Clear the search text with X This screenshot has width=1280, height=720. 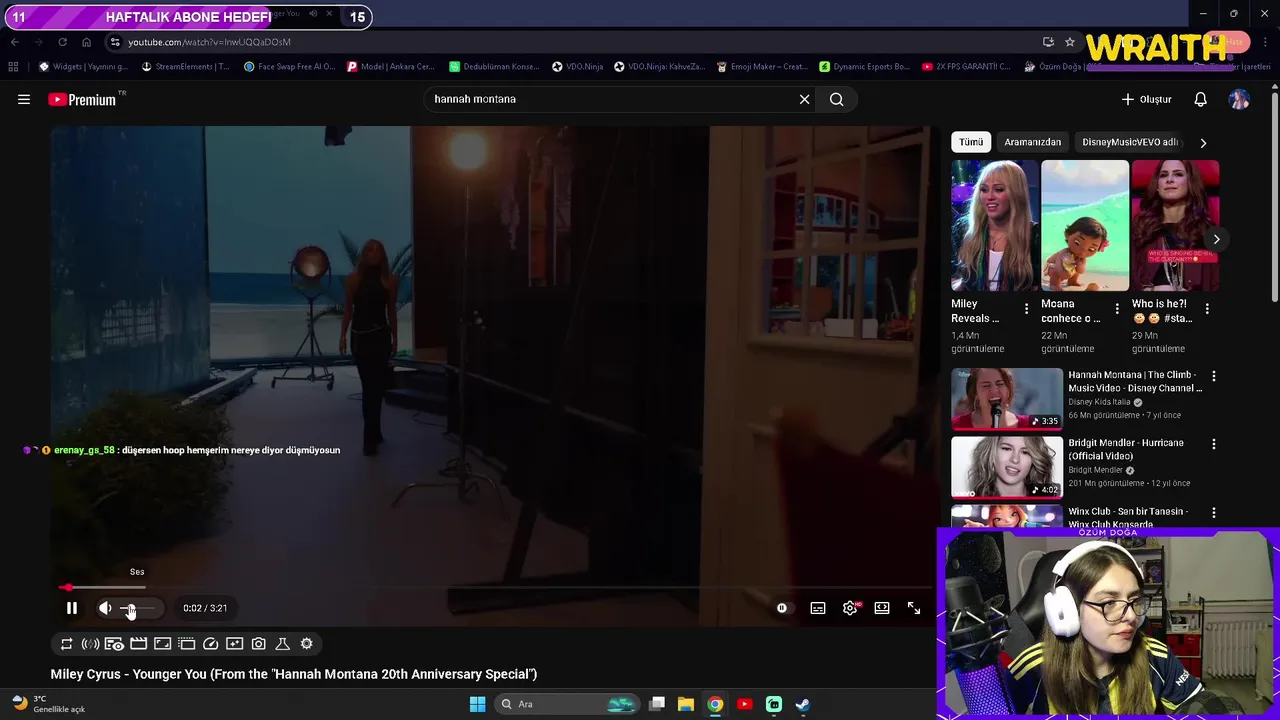804,99
